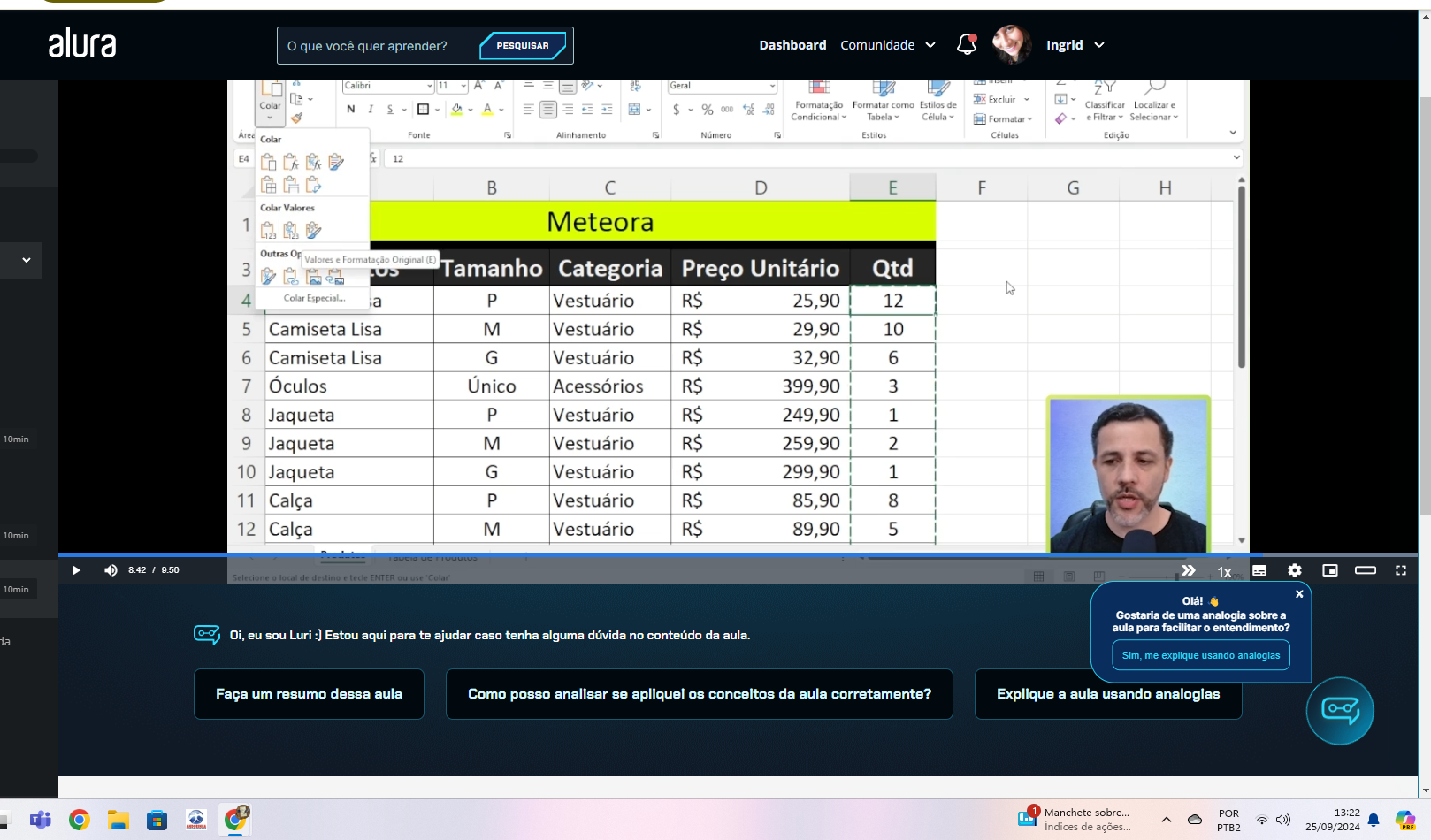Click the Ingrid profile avatar

tap(1012, 44)
